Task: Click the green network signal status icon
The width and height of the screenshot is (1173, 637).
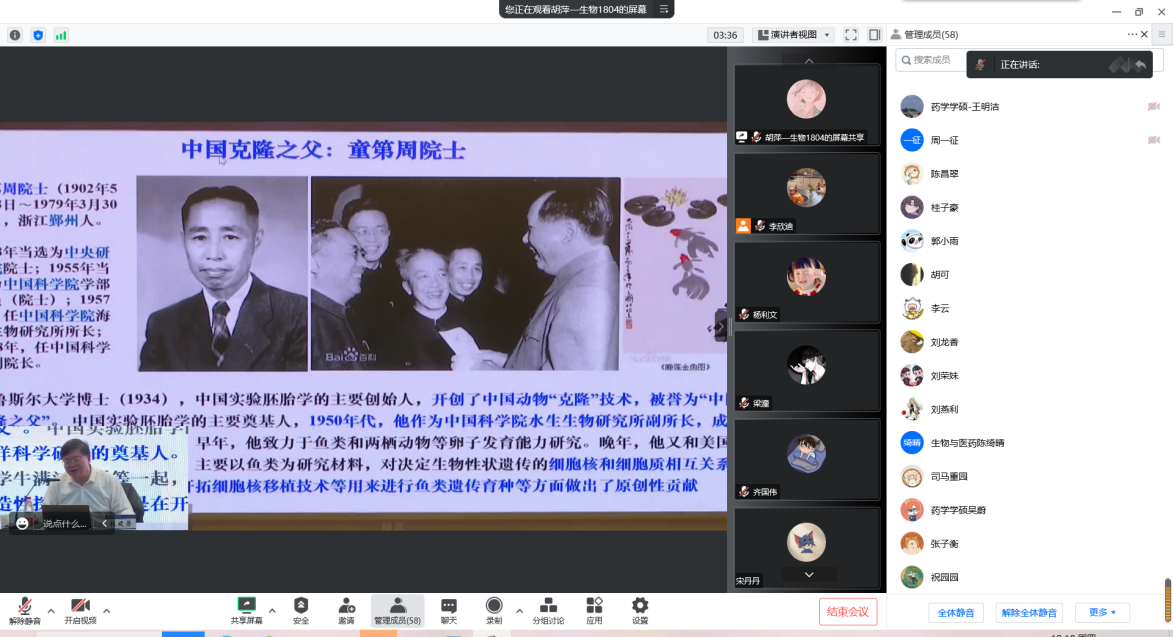Action: (61, 35)
